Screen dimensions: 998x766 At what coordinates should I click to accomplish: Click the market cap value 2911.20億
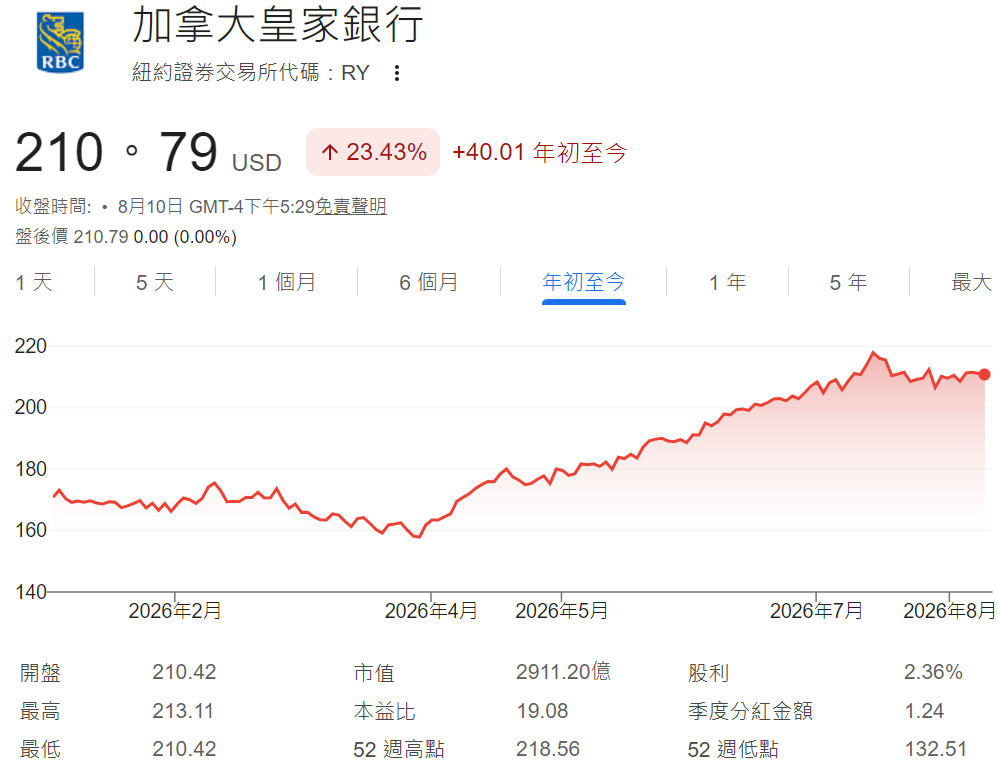(x=563, y=672)
